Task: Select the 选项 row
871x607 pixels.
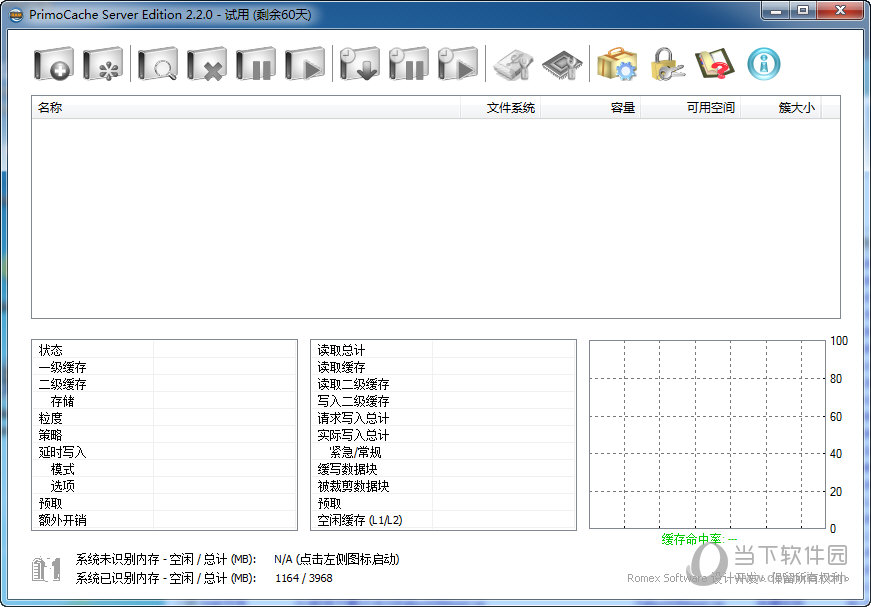Action: click(164, 486)
